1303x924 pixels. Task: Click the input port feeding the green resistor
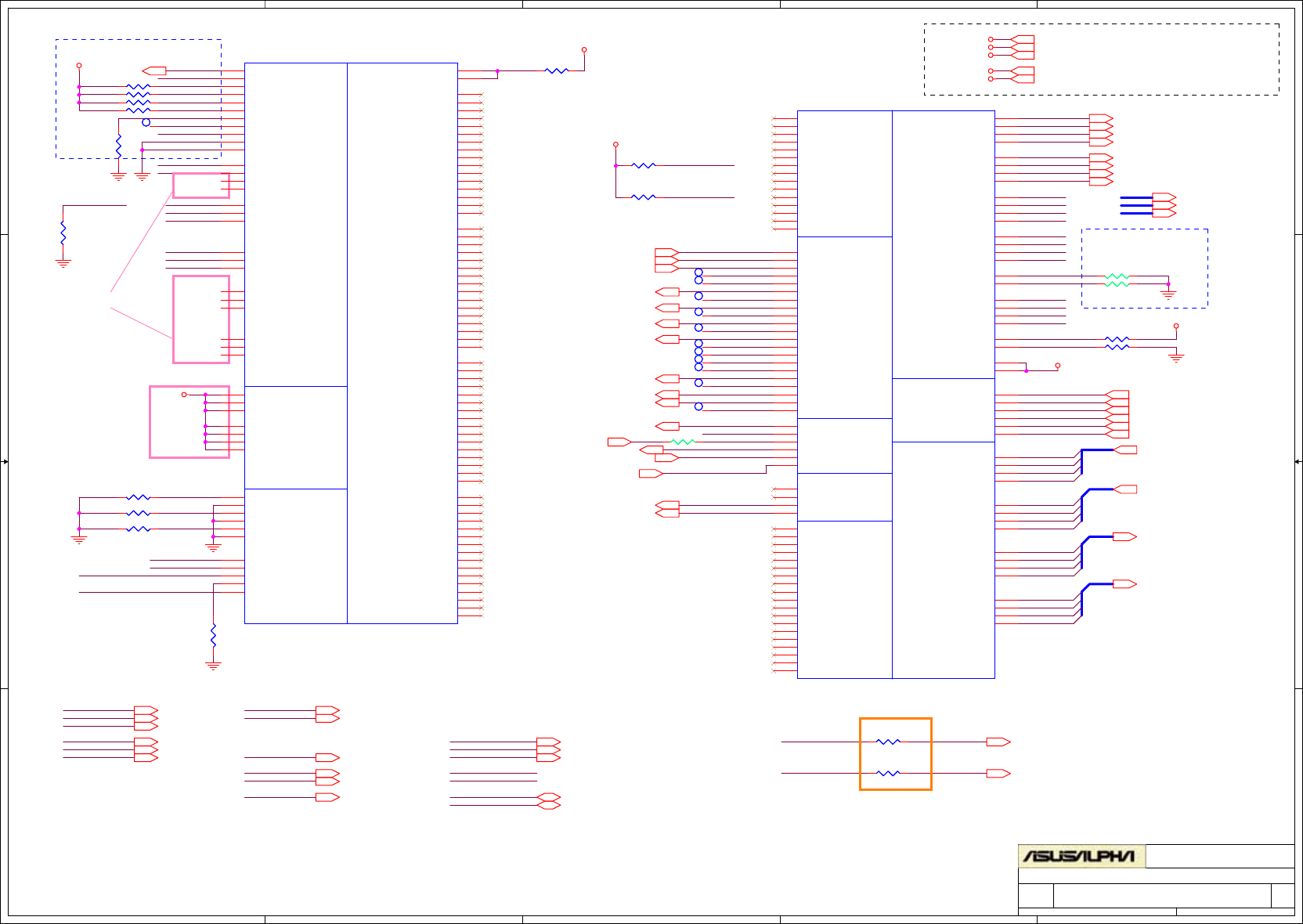(619, 442)
